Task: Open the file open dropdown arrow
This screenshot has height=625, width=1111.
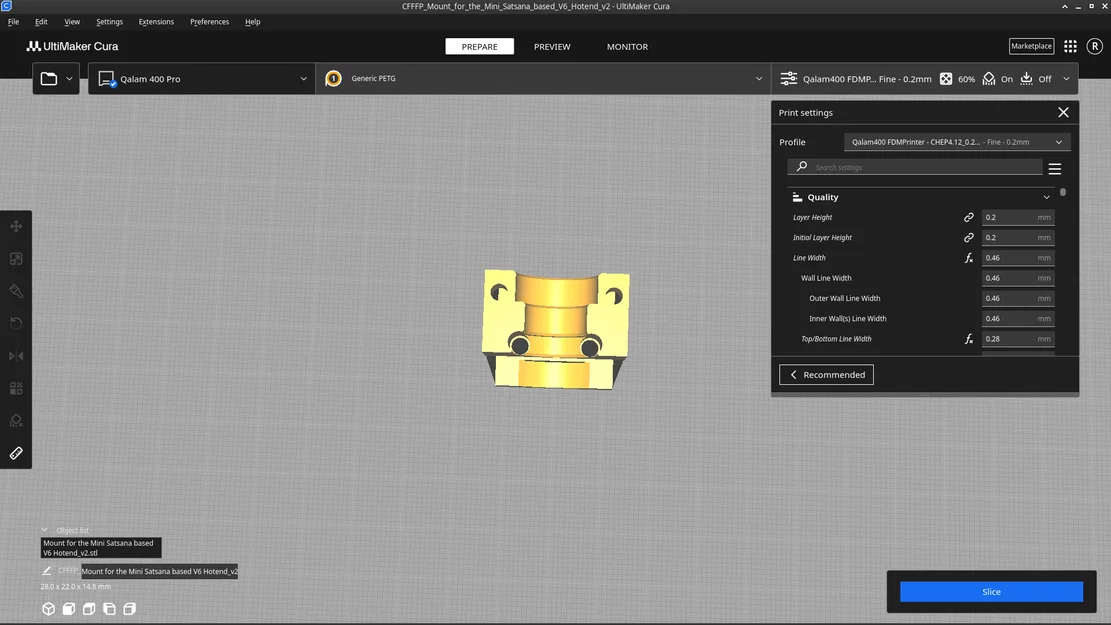Action: [x=69, y=79]
